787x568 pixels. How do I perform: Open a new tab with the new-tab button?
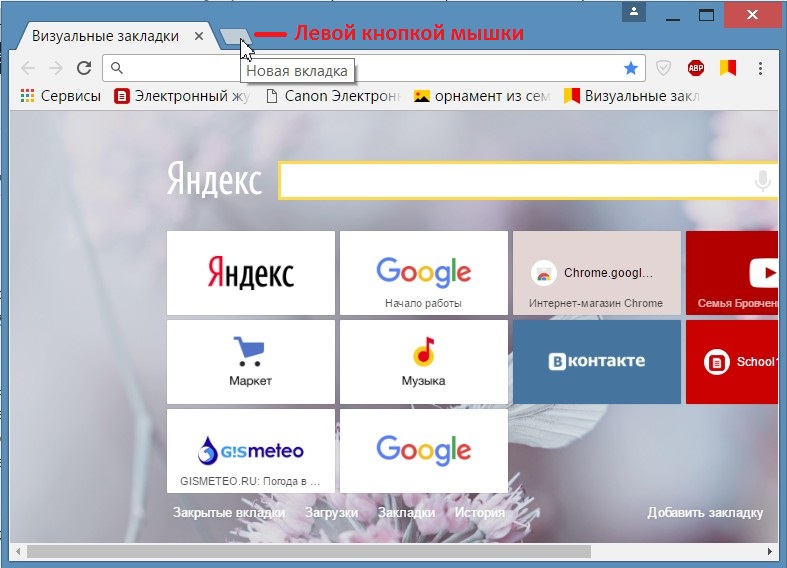coord(235,36)
